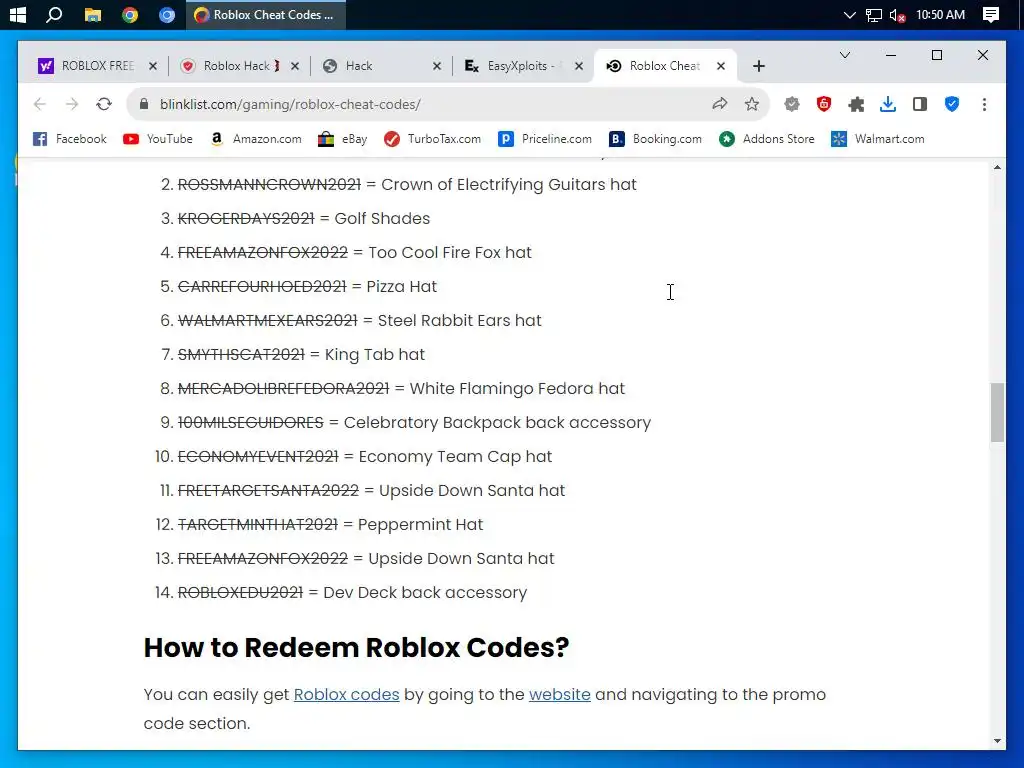1024x768 pixels.
Task: Open a new browser tab
Action: pos(758,66)
